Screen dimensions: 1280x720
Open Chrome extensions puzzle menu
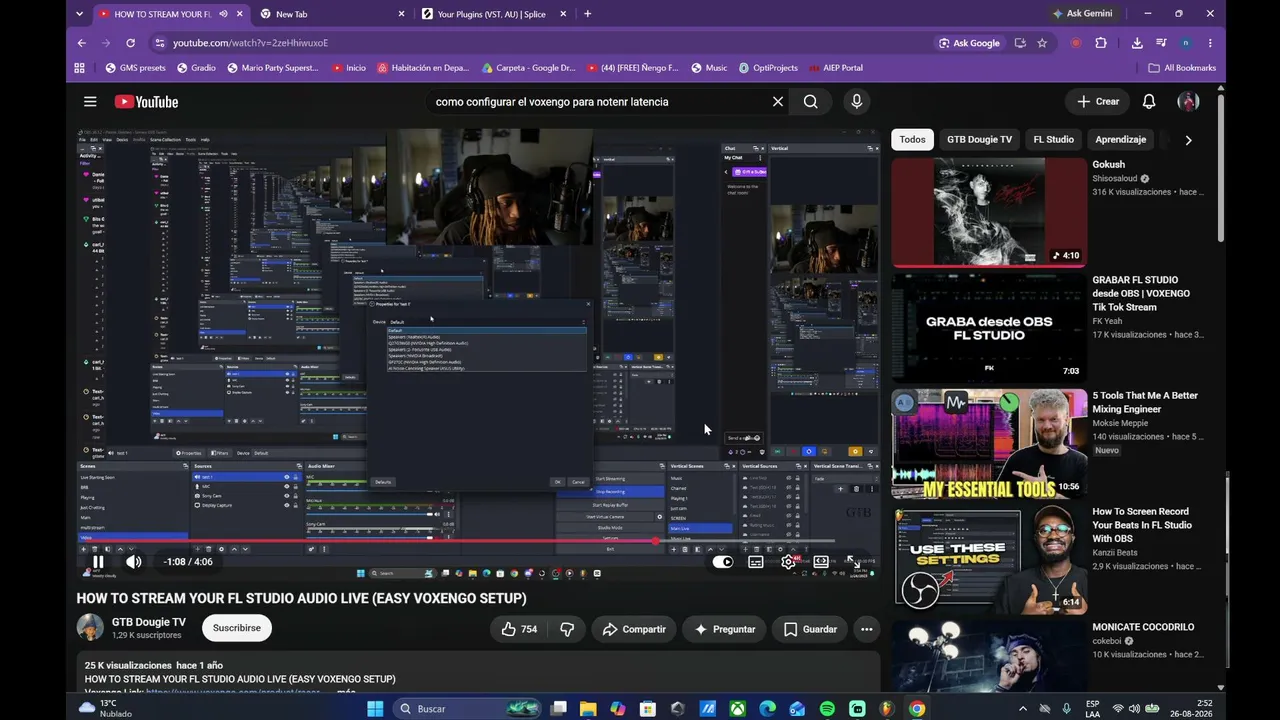pos(1101,43)
